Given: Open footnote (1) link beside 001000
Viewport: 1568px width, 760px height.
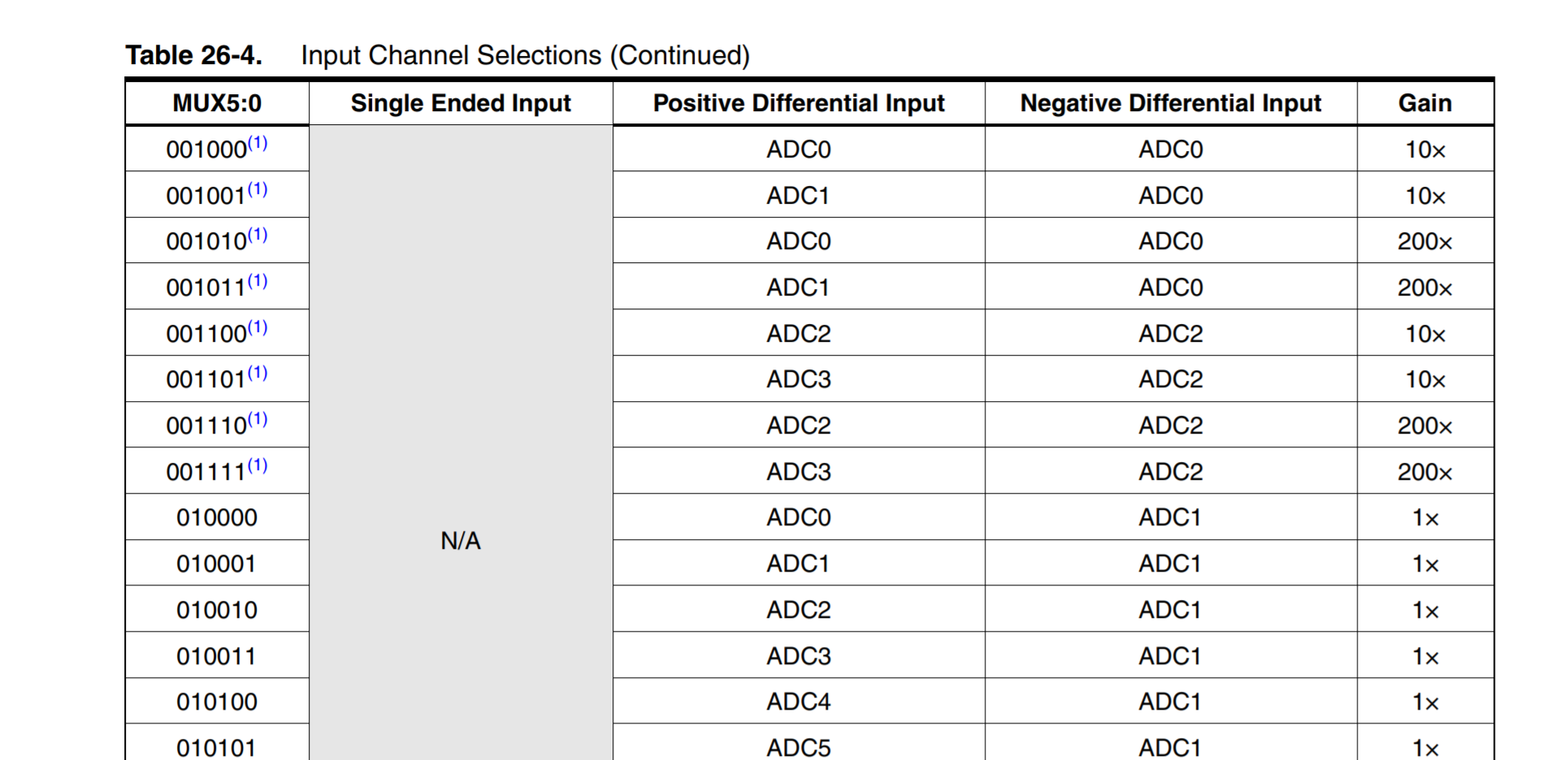Looking at the screenshot, I should (258, 144).
